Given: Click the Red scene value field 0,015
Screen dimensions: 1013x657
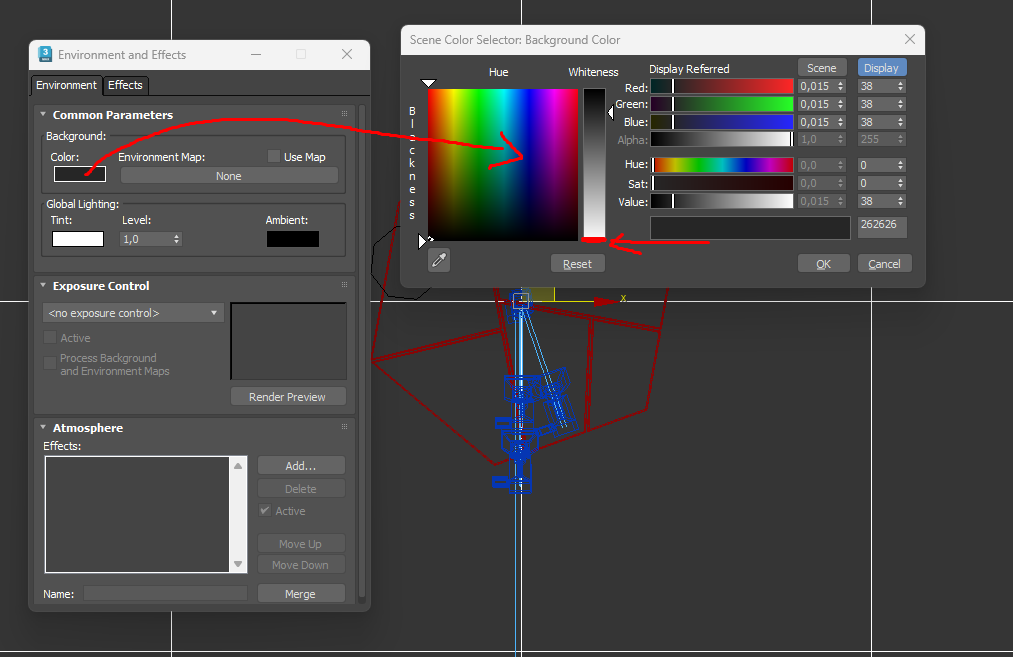Looking at the screenshot, I should pos(816,86).
